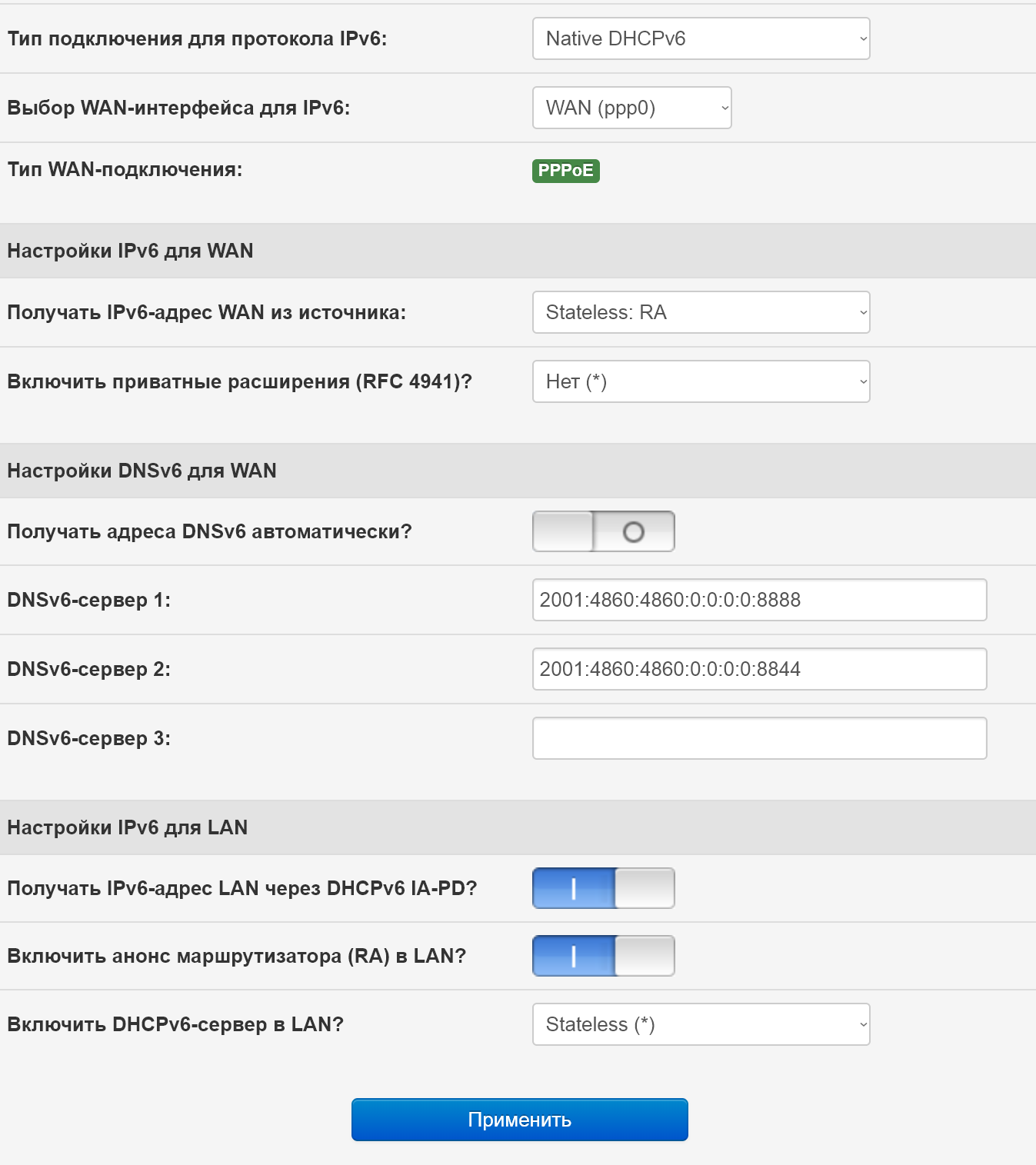This screenshot has width=1036, height=1165.
Task: Toggle automatic DNSv6 address retrieval switch
Action: click(603, 531)
